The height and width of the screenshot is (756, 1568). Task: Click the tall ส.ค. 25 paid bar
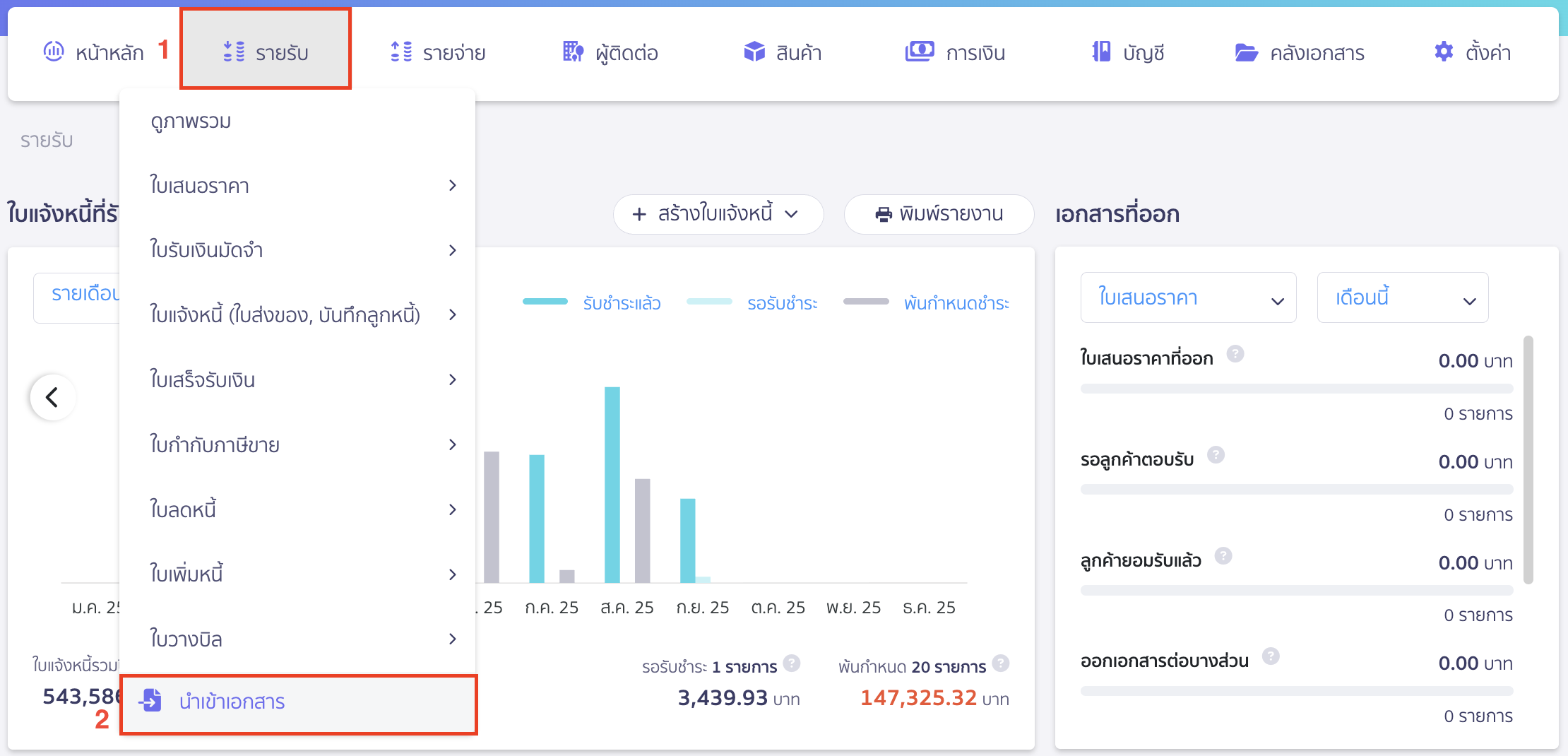point(612,485)
